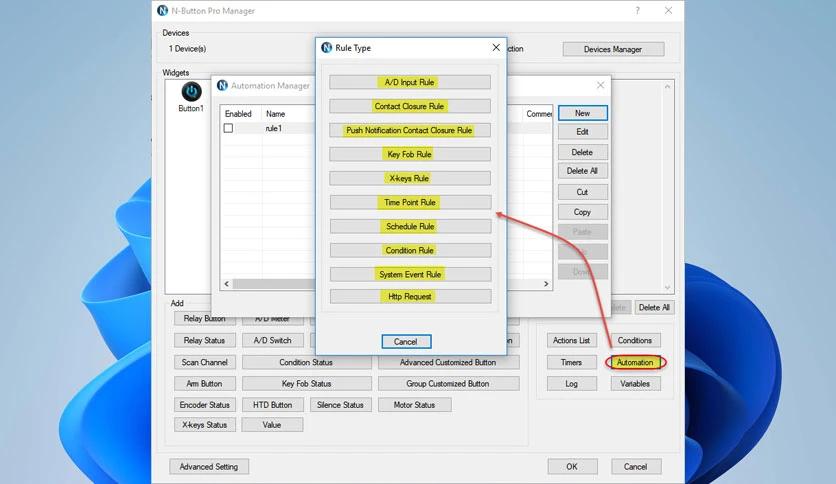836x484 pixels.
Task: Add an X-keys Status widget
Action: pyautogui.click(x=205, y=425)
